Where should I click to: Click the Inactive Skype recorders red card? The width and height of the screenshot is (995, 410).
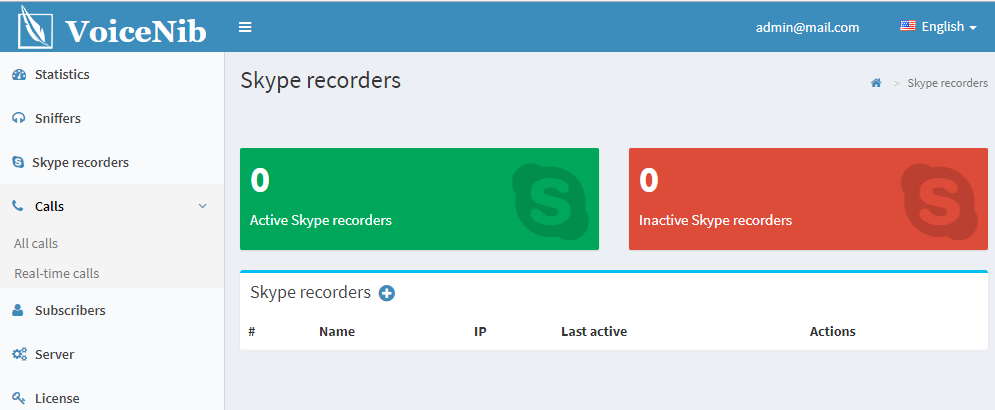pos(808,199)
